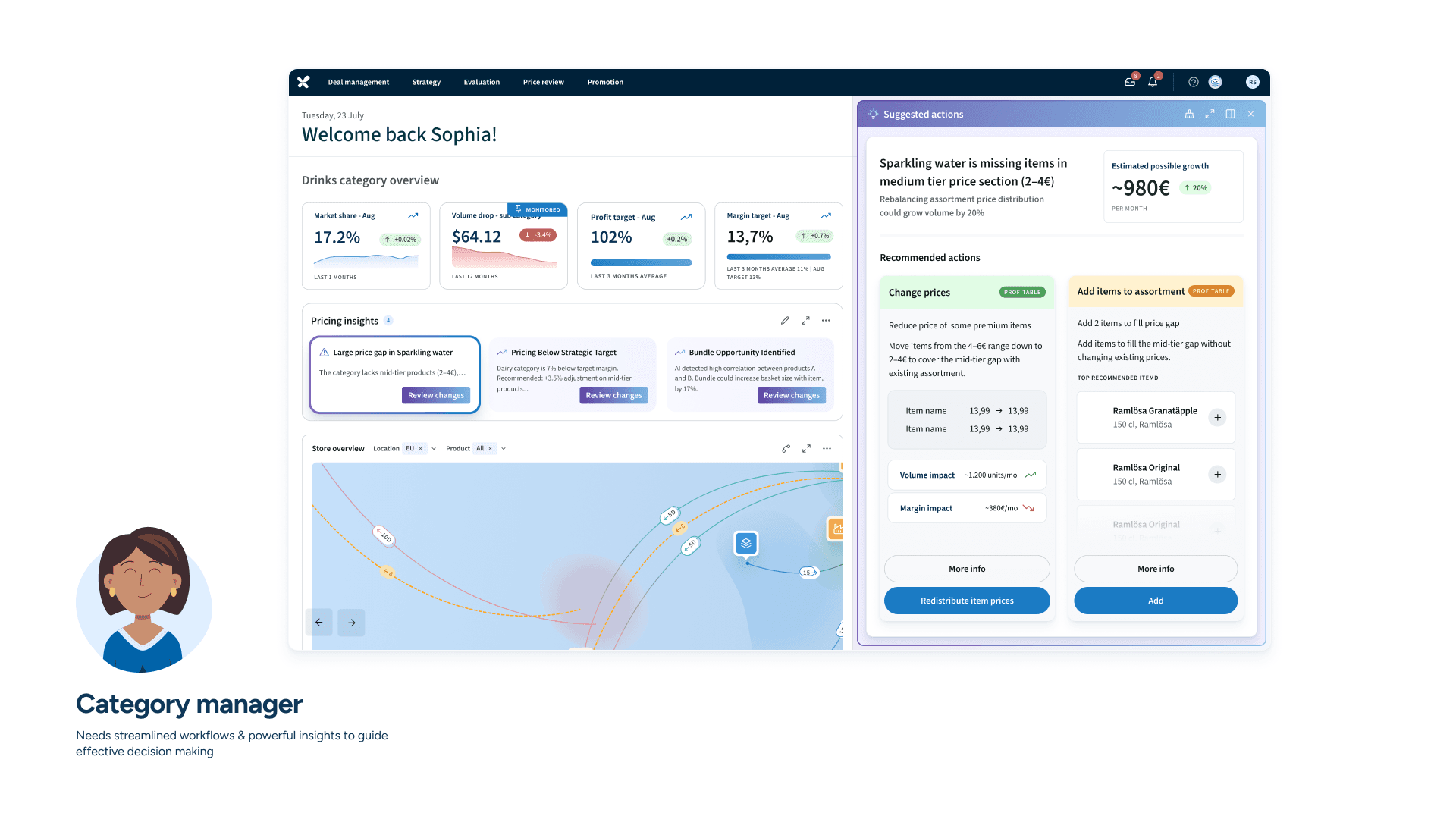Review changes for Pricing Below Strategic Target
Screen dimensions: 1456x819
[613, 395]
